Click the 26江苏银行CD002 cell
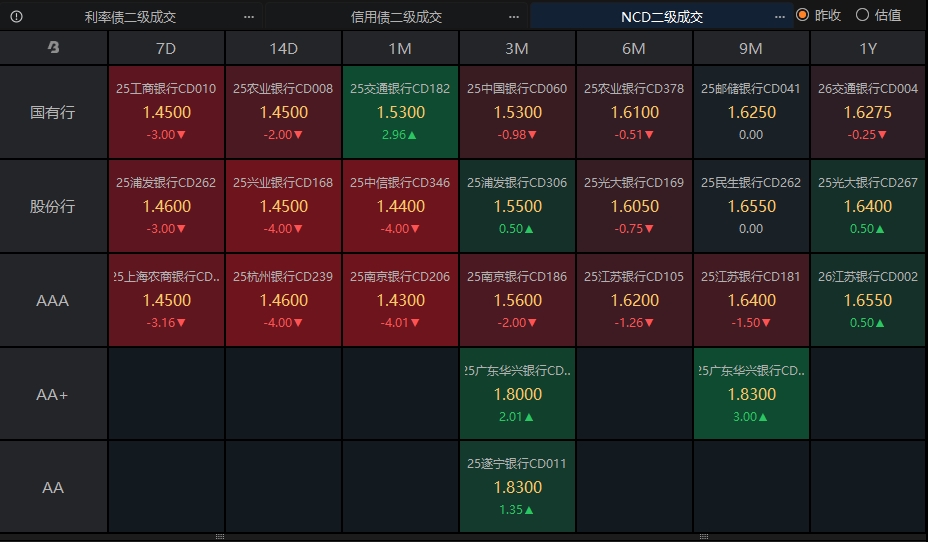 pos(868,300)
